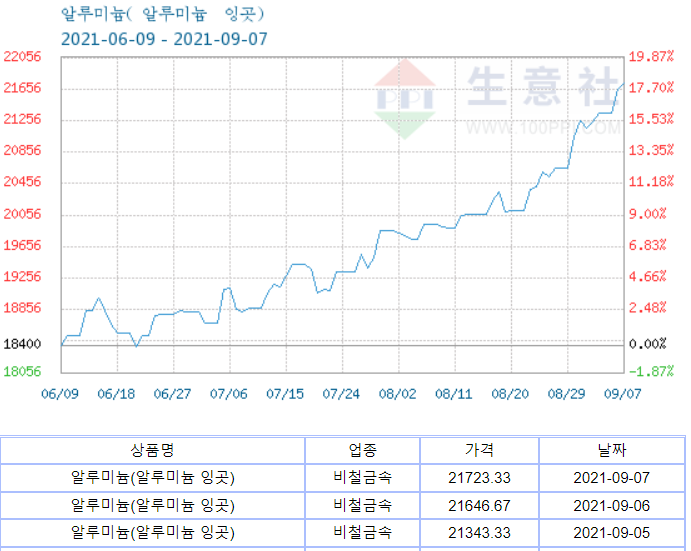This screenshot has height=551, width=691.
Task: Click the price cell 21343.33
Action: tap(479, 533)
